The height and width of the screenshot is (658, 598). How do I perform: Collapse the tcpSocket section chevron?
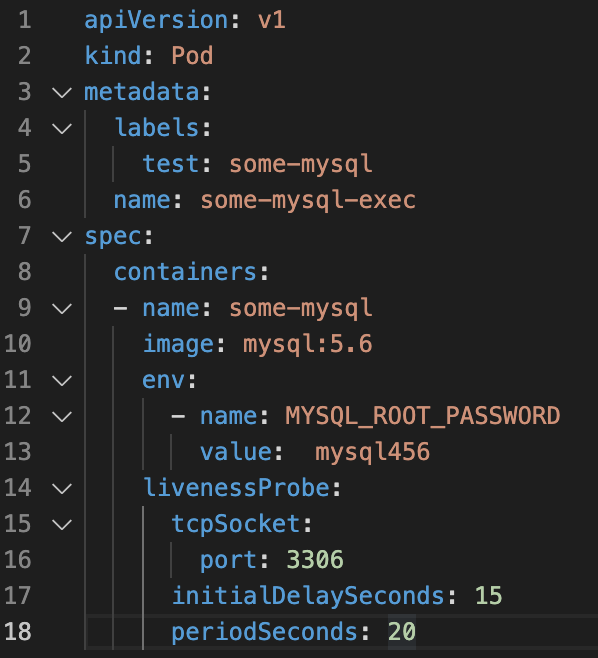pos(62,525)
